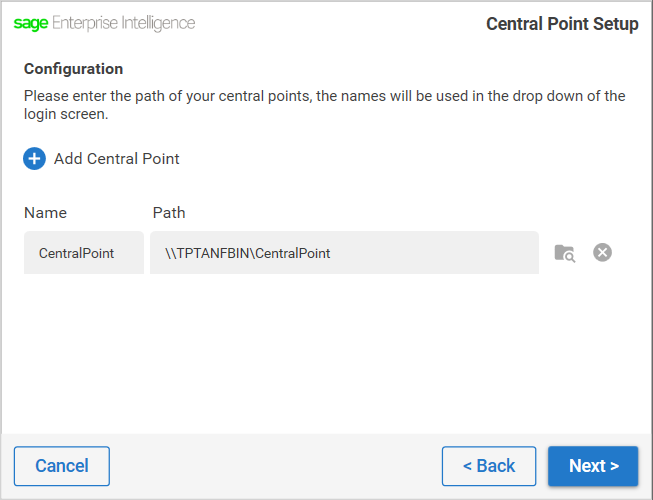This screenshot has height=500, width=653.
Task: Click the 'CentralPoint' text inside the path value
Action: tap(293, 253)
